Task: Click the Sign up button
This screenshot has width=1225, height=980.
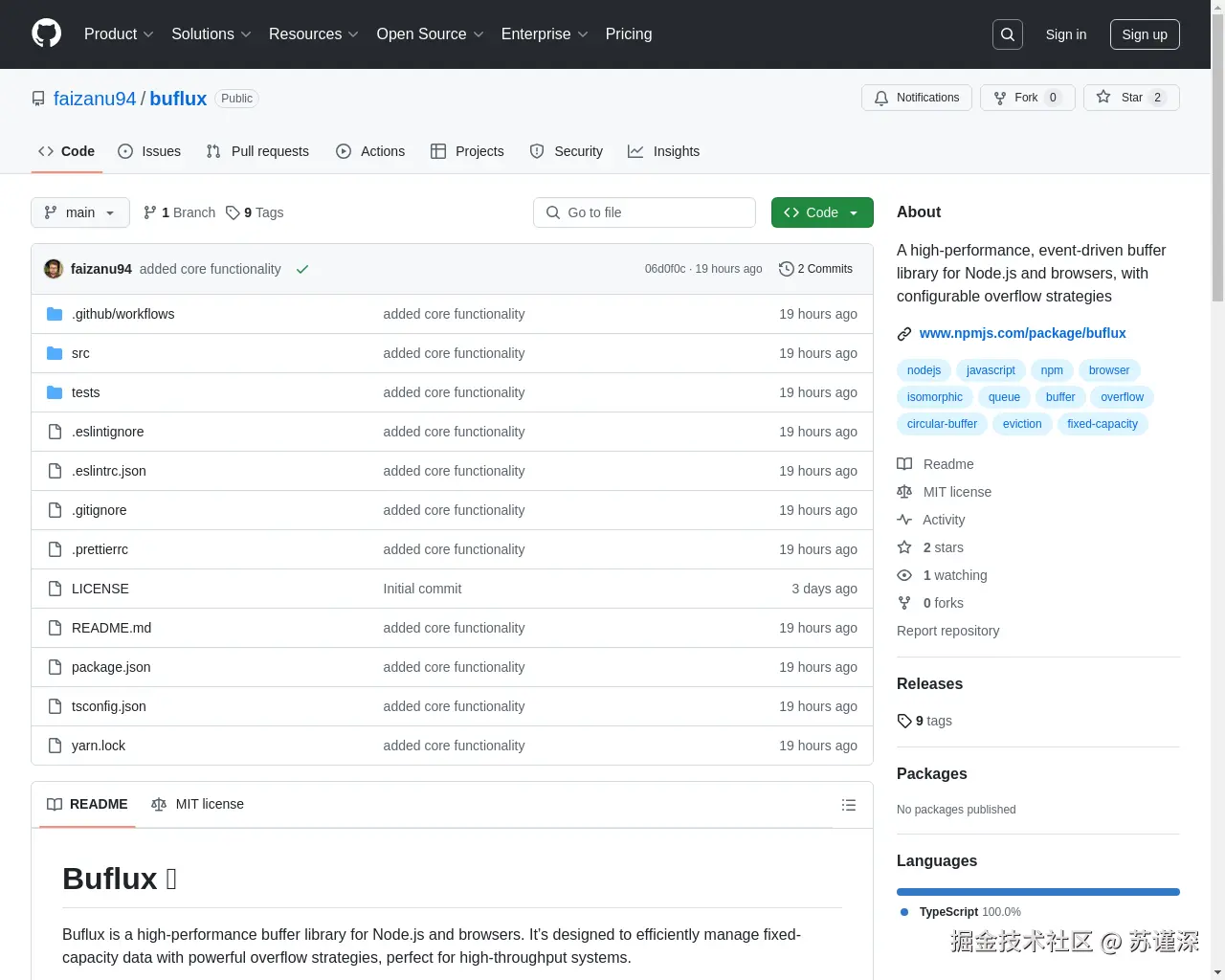Action: (x=1145, y=33)
